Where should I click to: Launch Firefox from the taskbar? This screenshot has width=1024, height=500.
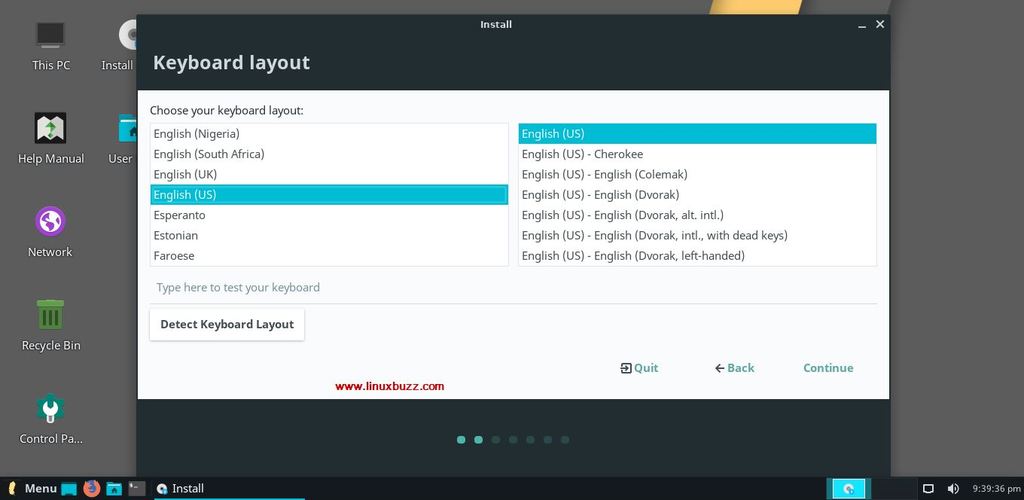tap(91, 488)
